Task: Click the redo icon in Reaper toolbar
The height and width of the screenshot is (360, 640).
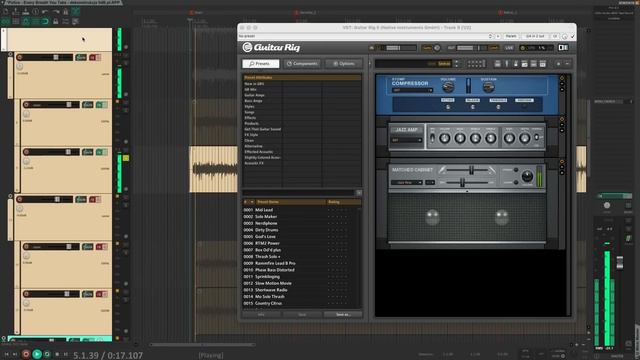Action: click(56, 11)
